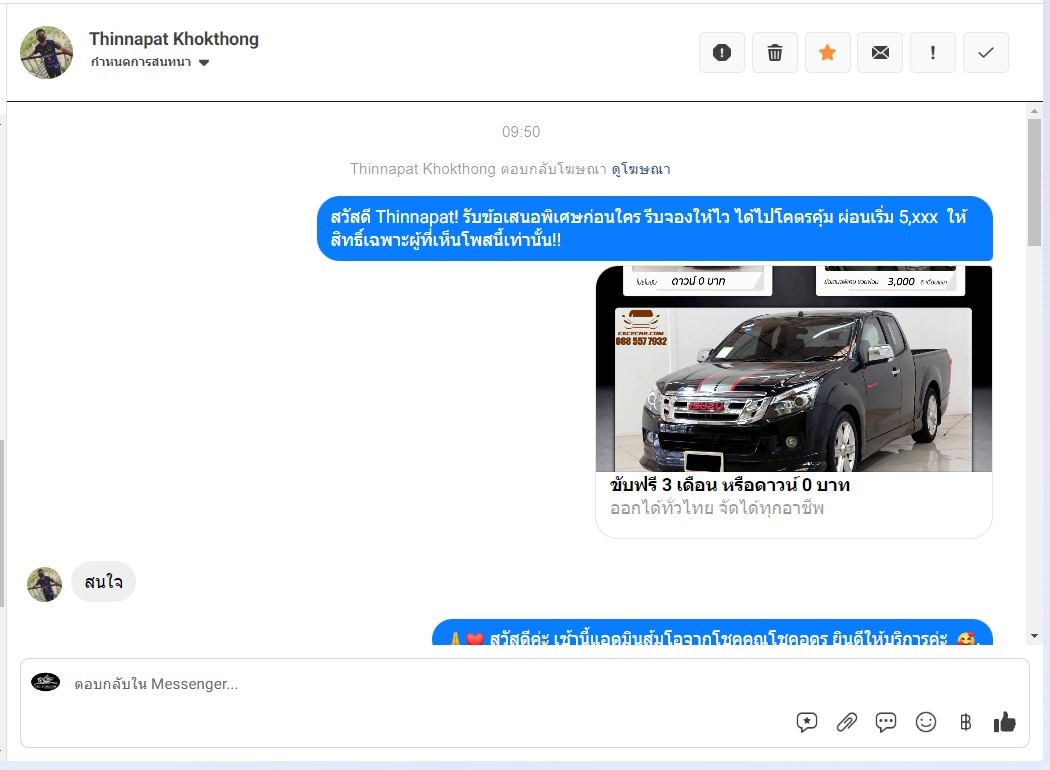Open Thinnapat Khokthong profile picture in header
1050x770 pixels.
(x=46, y=52)
